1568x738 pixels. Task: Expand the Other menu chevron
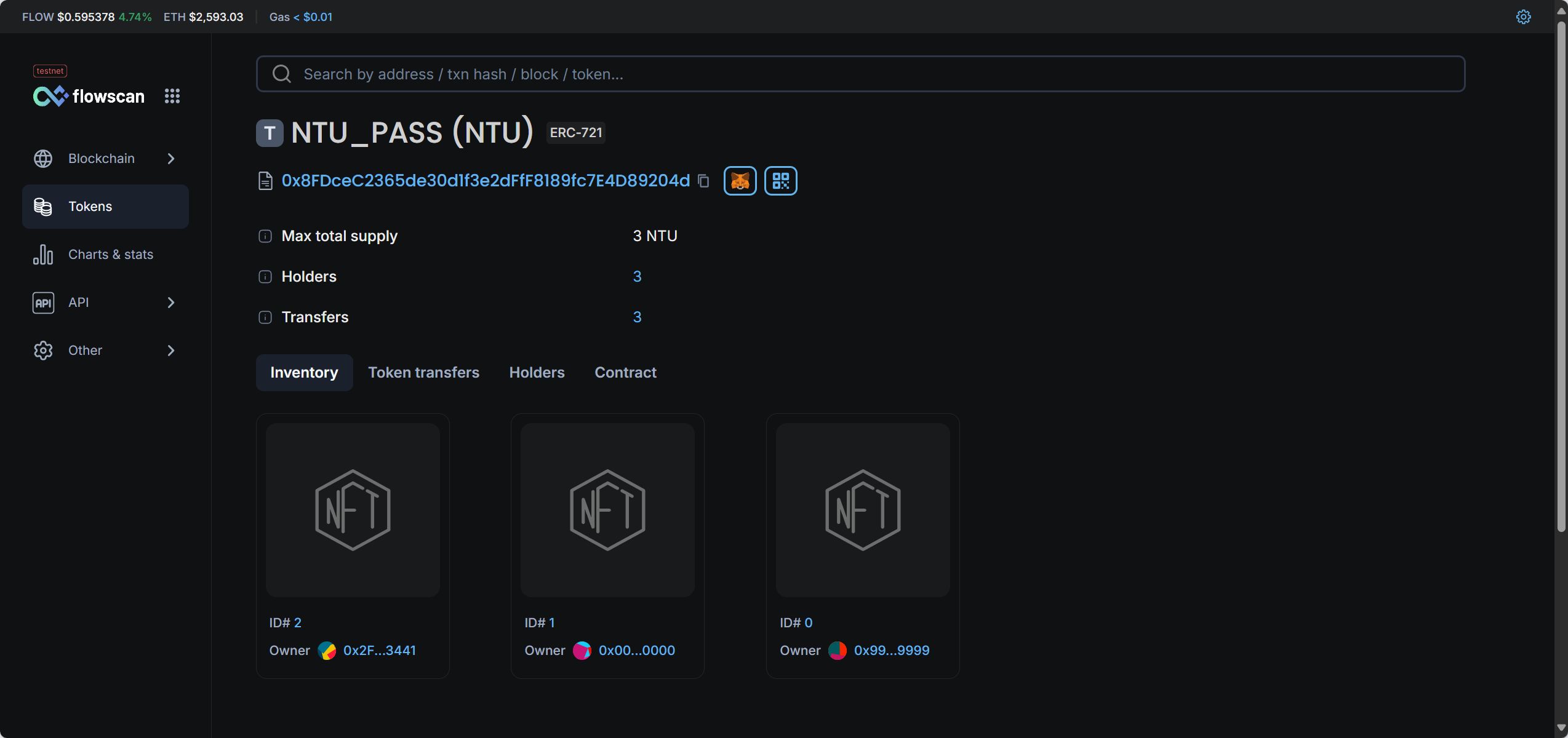point(171,351)
